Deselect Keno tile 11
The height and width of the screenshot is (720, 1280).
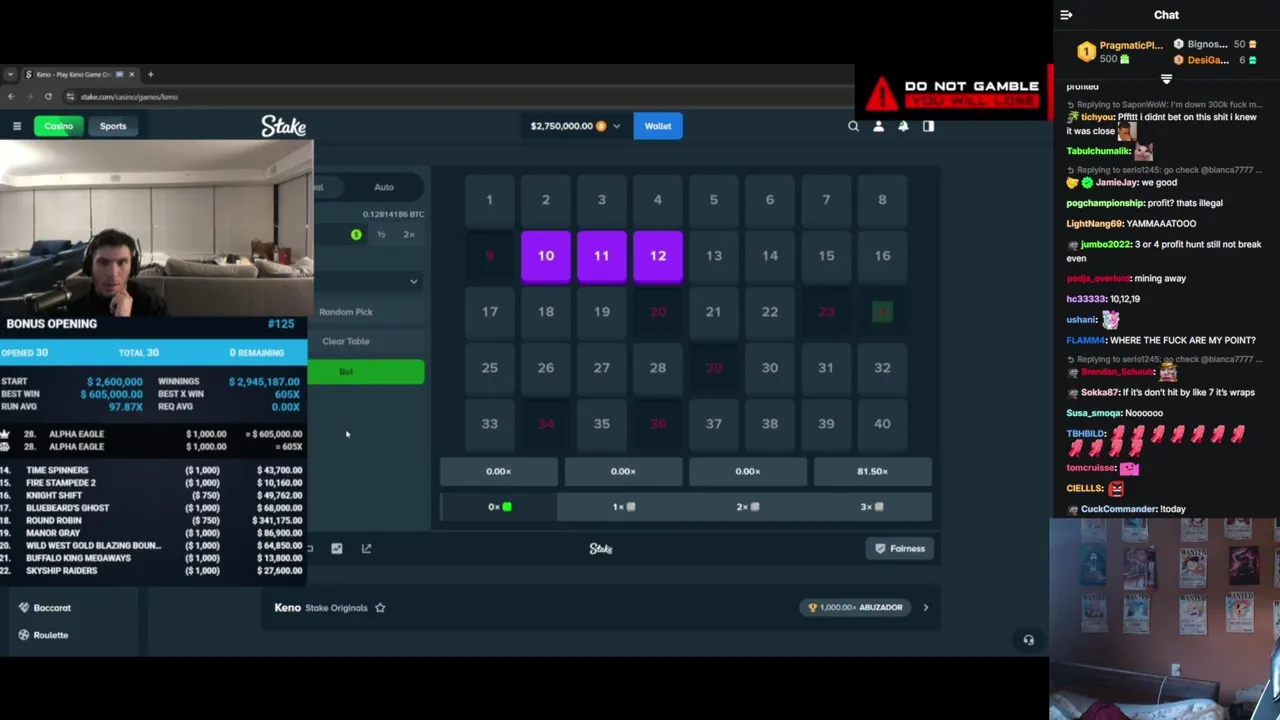(602, 256)
